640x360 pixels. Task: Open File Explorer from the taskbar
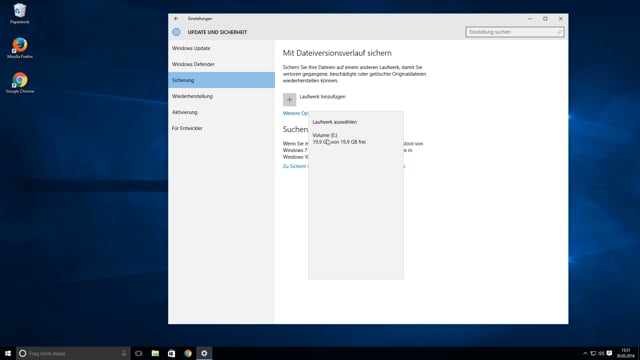(x=155, y=353)
